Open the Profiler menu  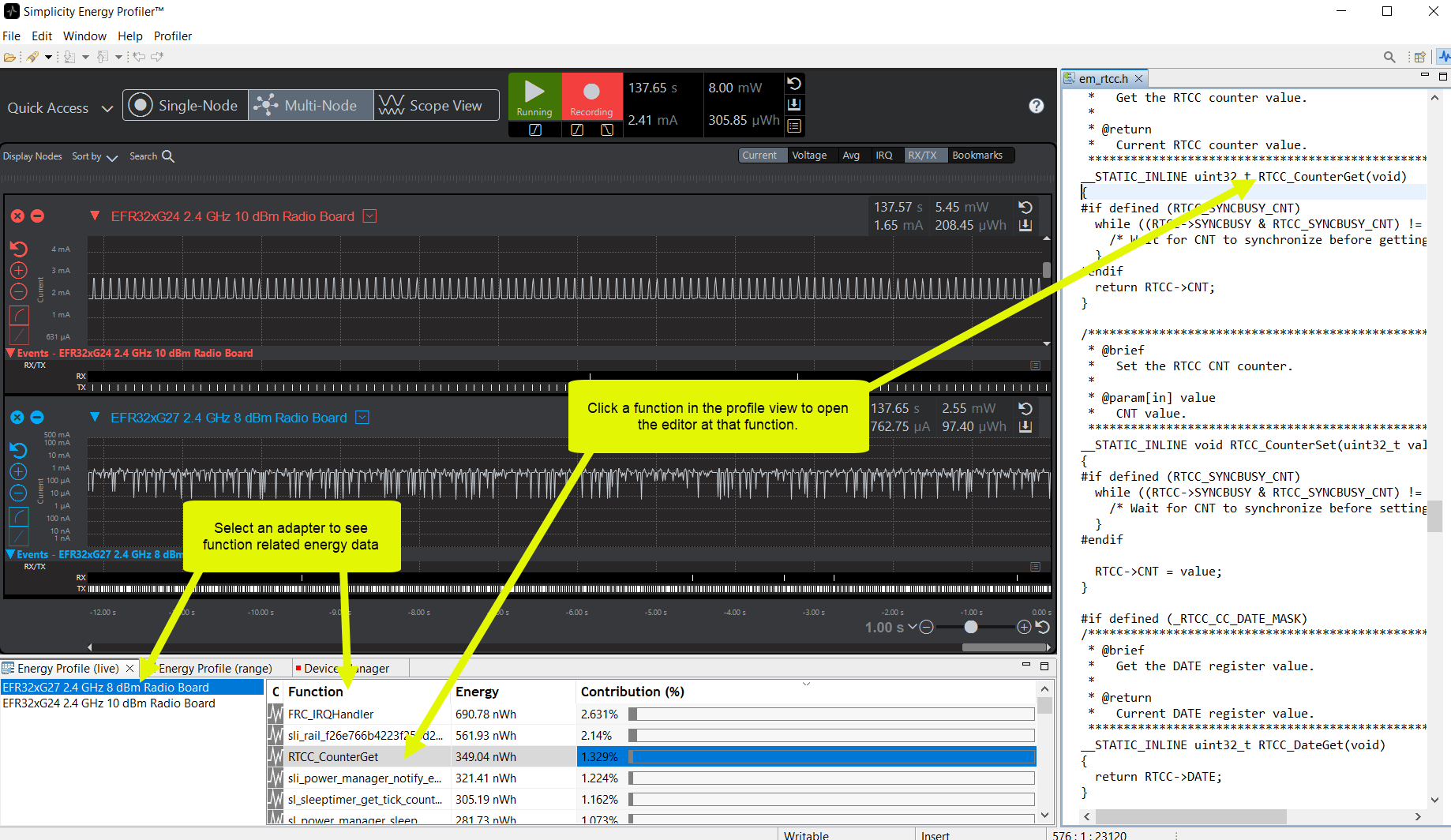pyautogui.click(x=172, y=36)
